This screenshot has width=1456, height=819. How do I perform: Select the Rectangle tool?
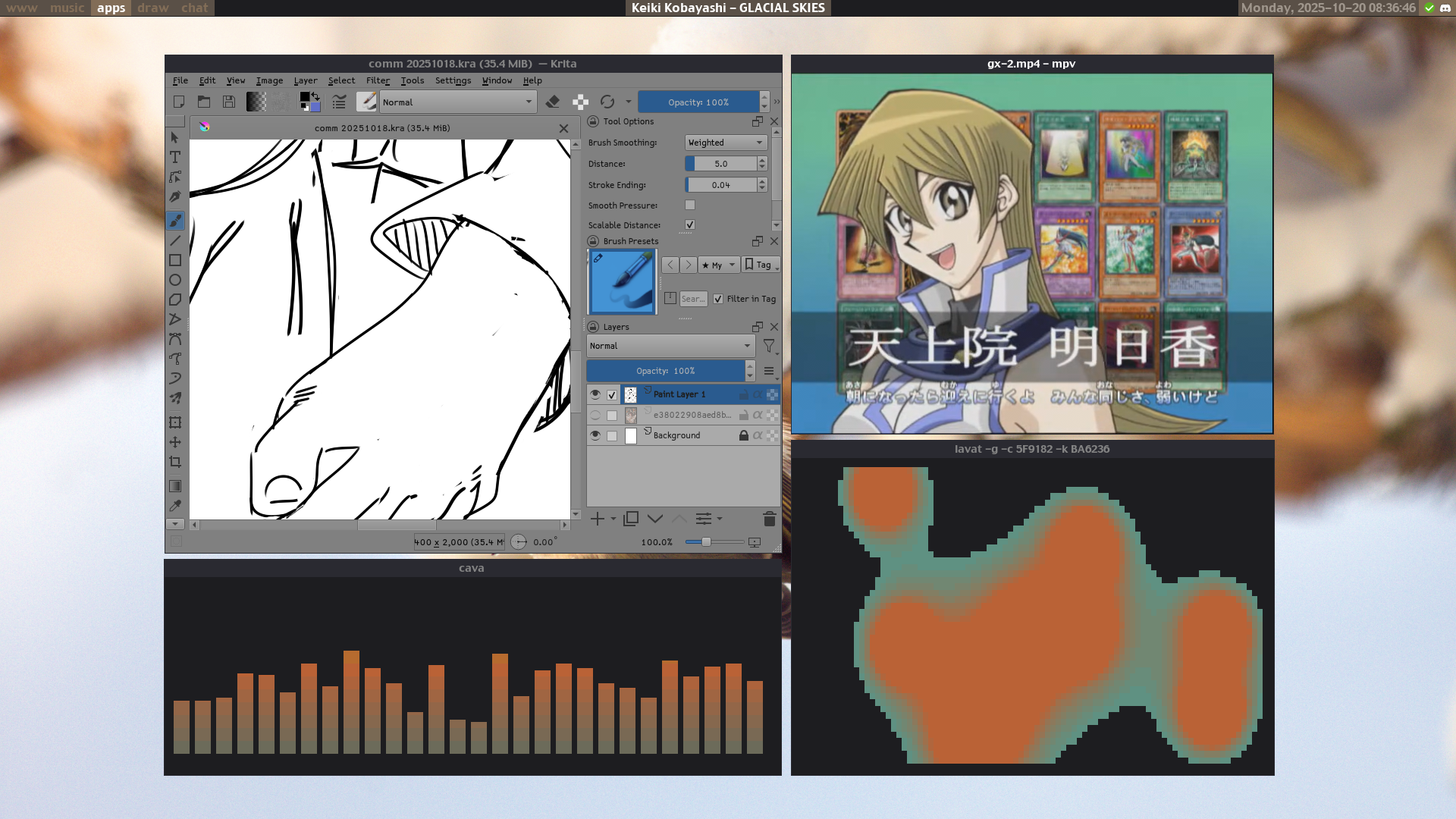175,260
